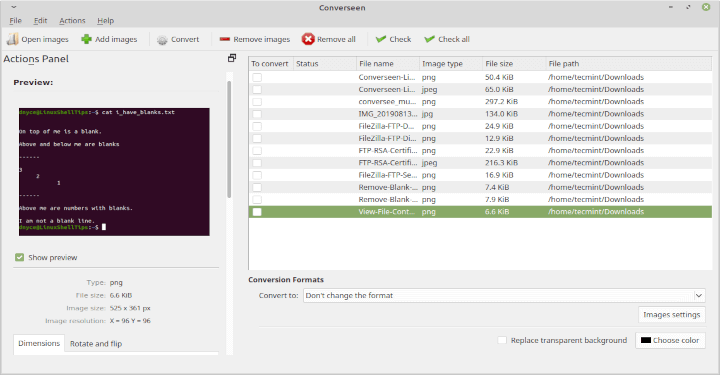Select the FTP-RSA-Certifi 22.9 KiB row
This screenshot has width=720, height=375.
click(480, 151)
